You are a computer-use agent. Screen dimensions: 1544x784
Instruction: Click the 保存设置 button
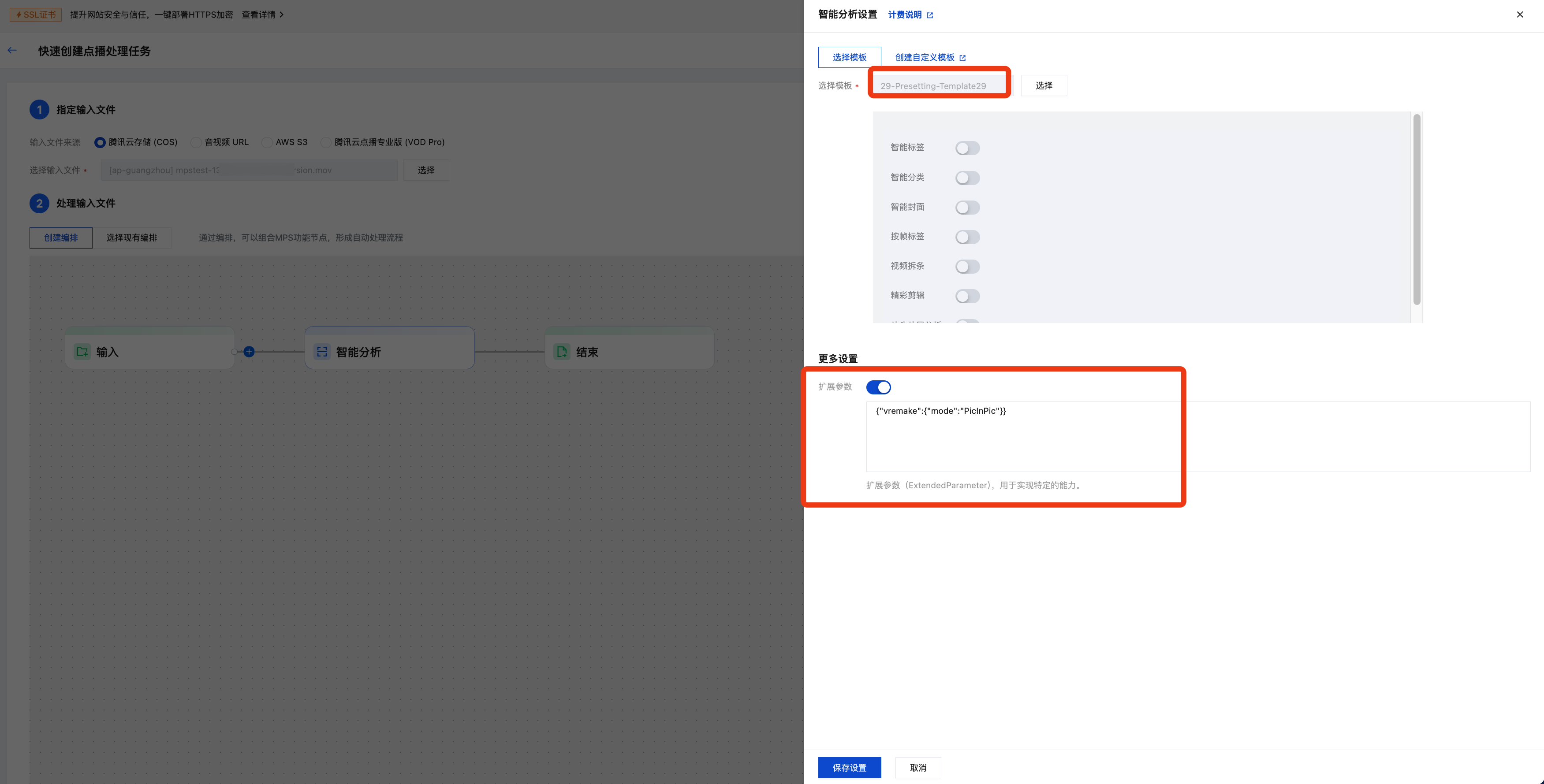tap(849, 767)
